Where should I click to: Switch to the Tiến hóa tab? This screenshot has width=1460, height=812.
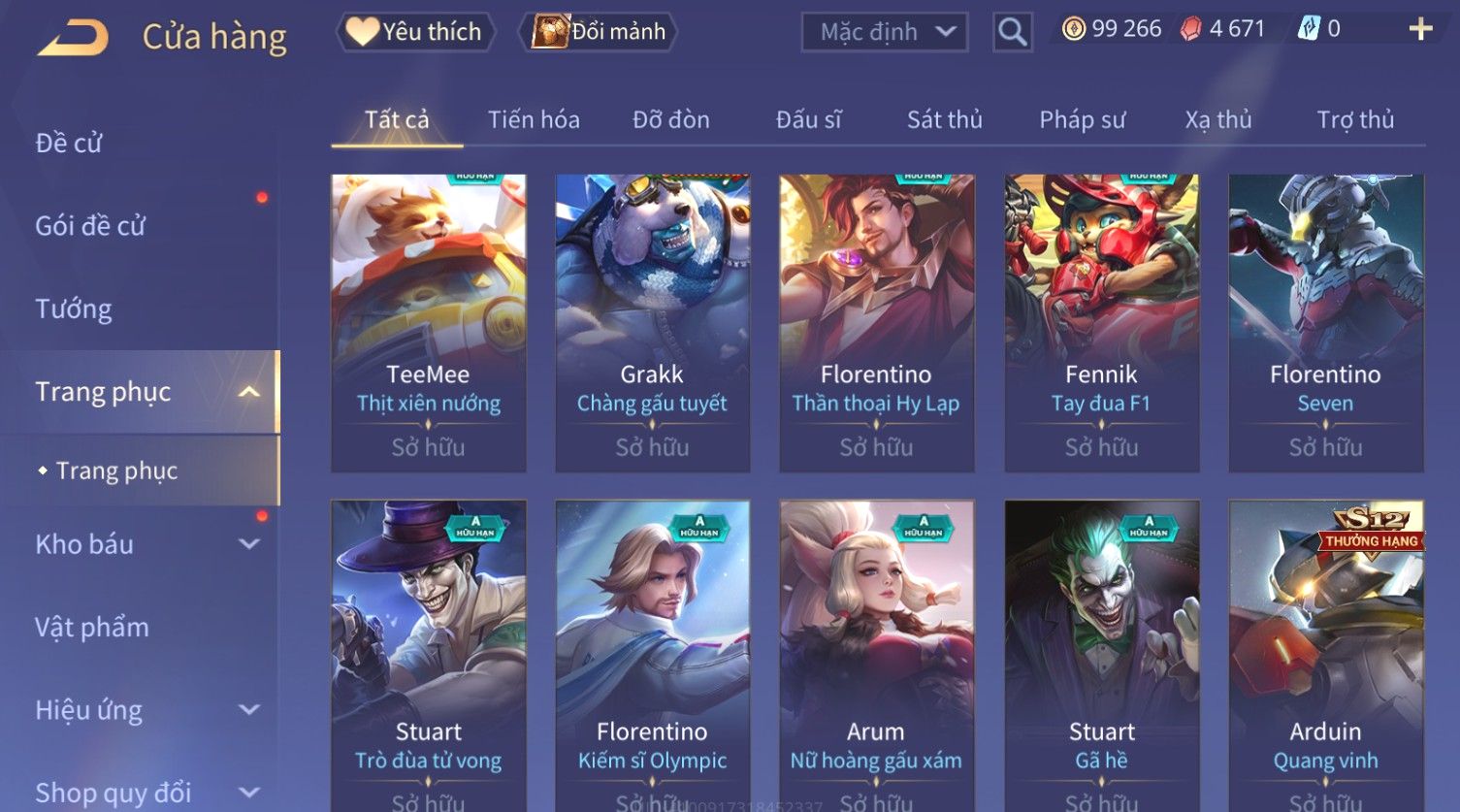tap(534, 119)
